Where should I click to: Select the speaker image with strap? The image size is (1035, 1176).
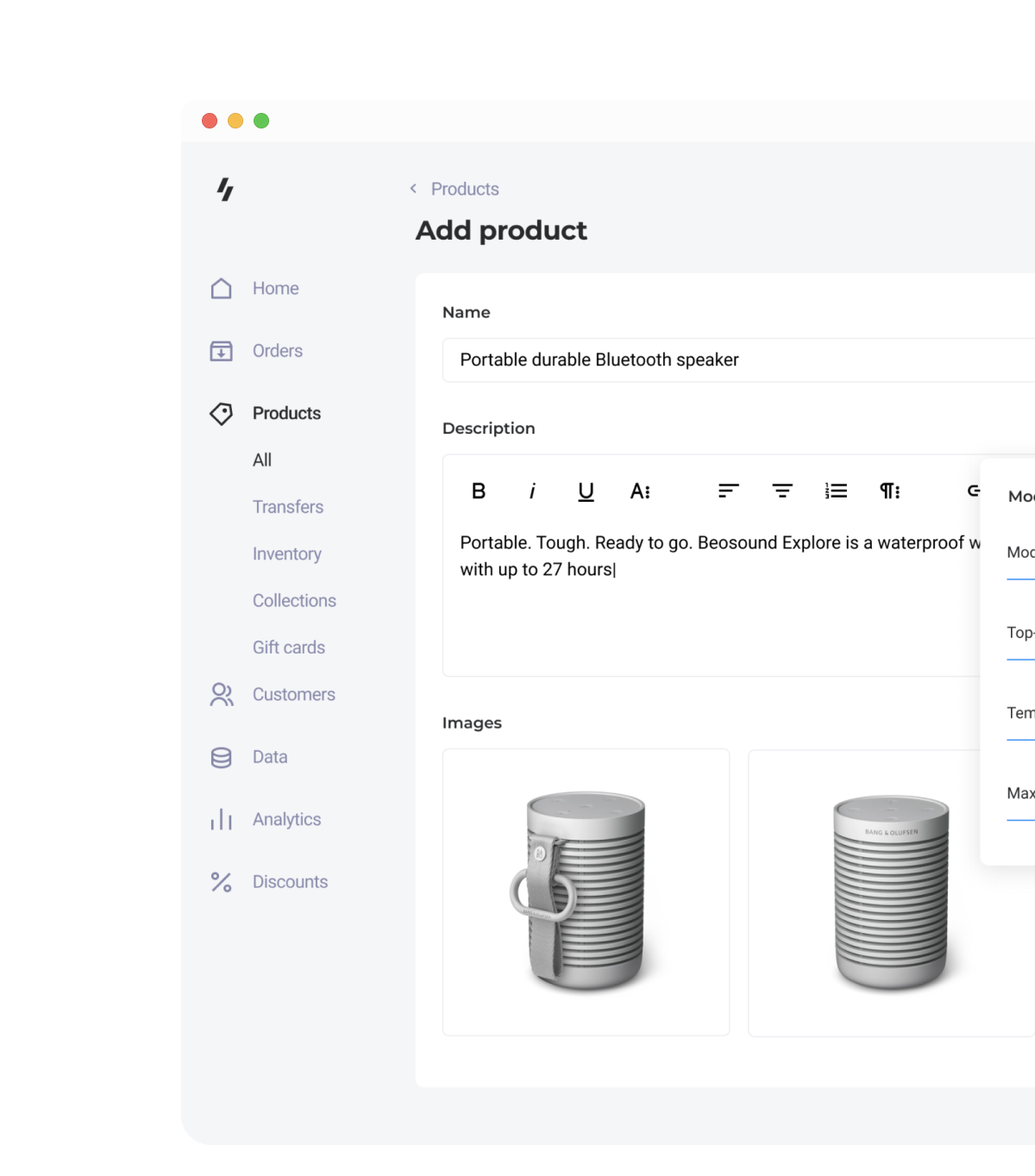click(586, 892)
